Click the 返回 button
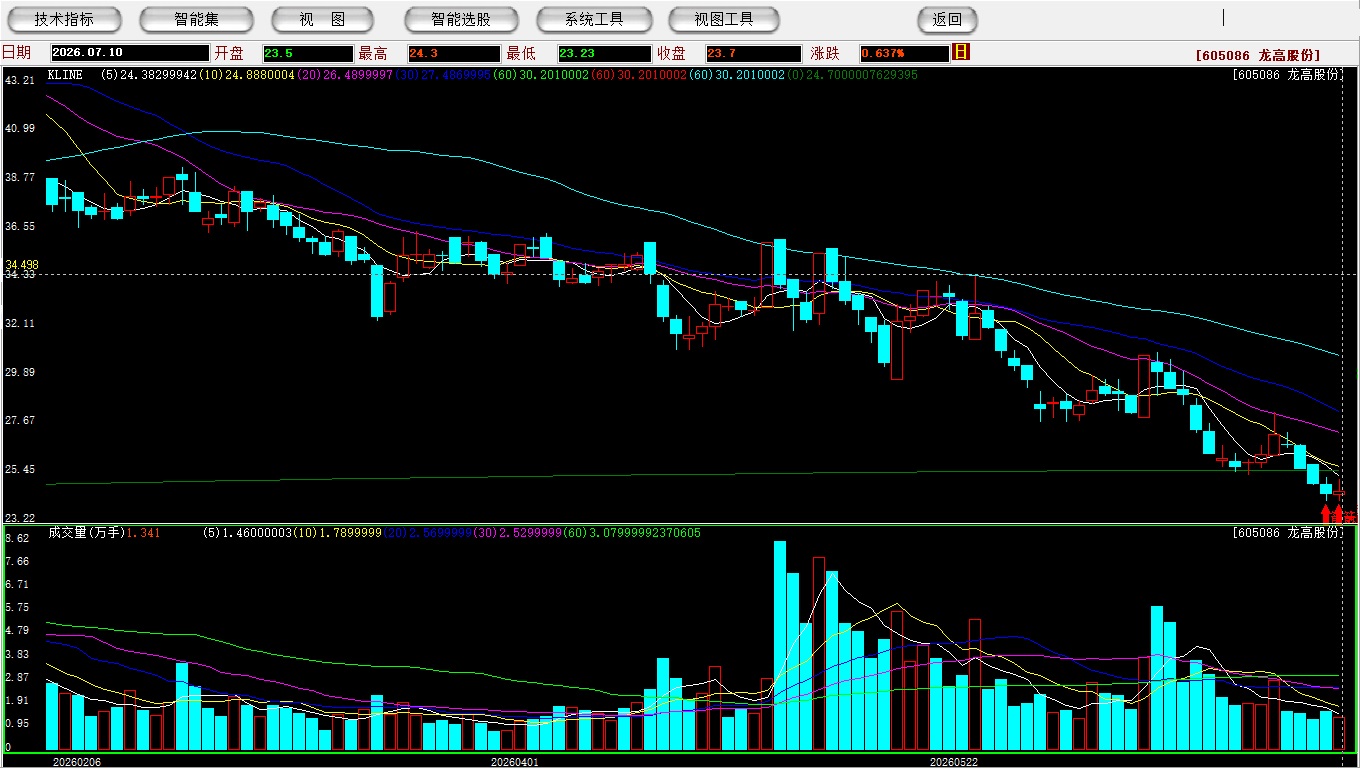 coord(947,19)
